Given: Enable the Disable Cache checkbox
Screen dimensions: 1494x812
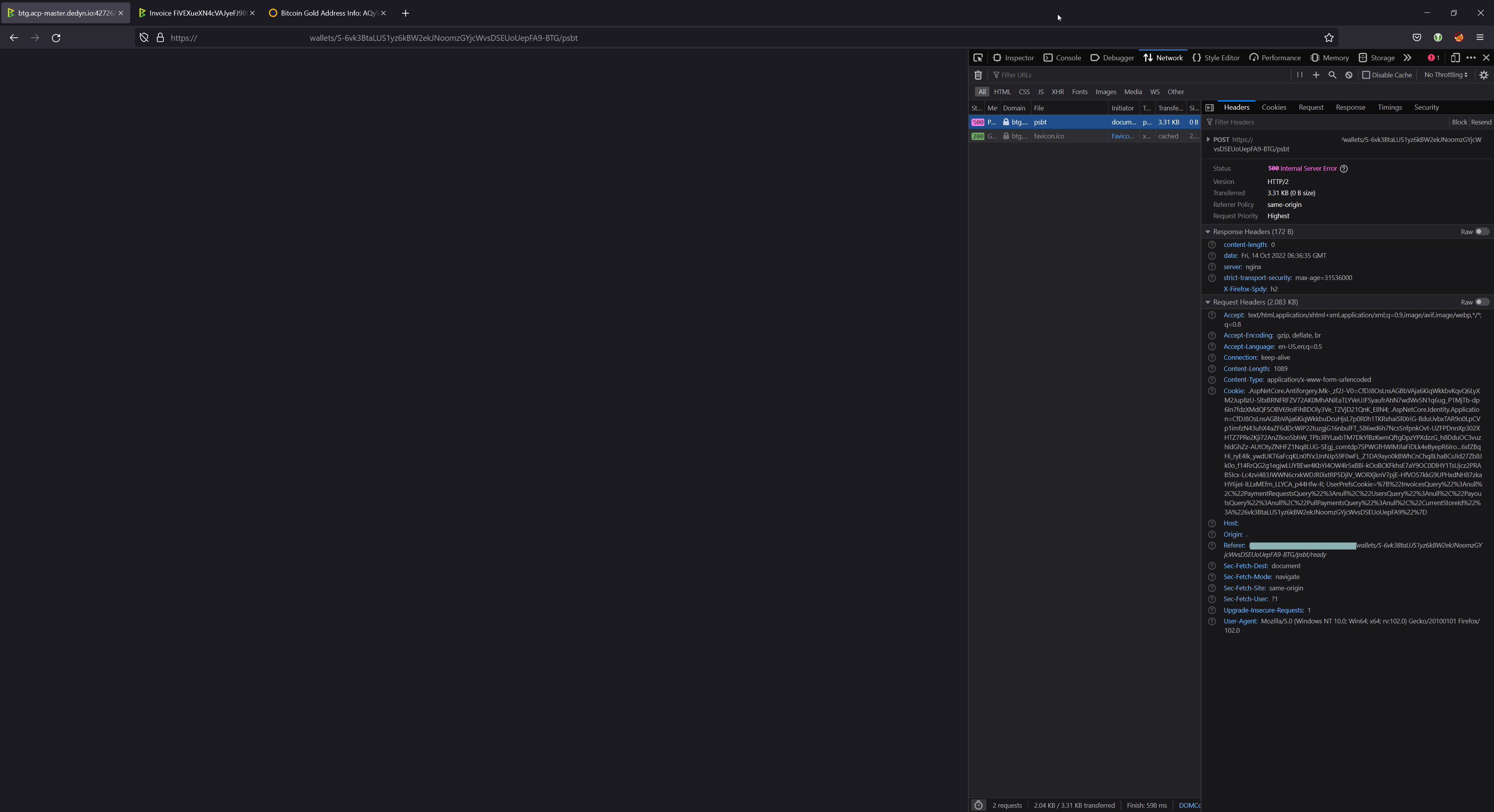Looking at the screenshot, I should pyautogui.click(x=1366, y=75).
